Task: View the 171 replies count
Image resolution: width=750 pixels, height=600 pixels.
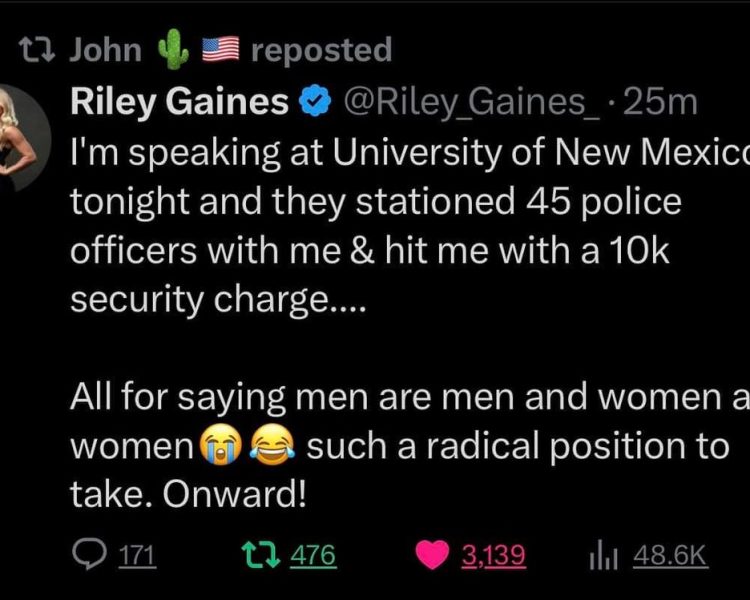Action: point(135,556)
